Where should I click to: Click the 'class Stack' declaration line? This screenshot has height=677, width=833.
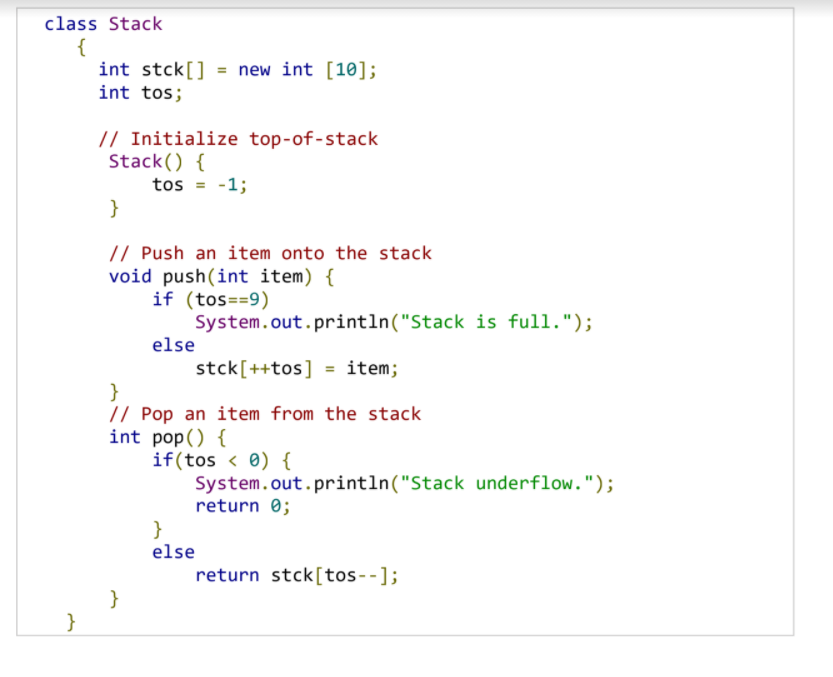coord(103,24)
